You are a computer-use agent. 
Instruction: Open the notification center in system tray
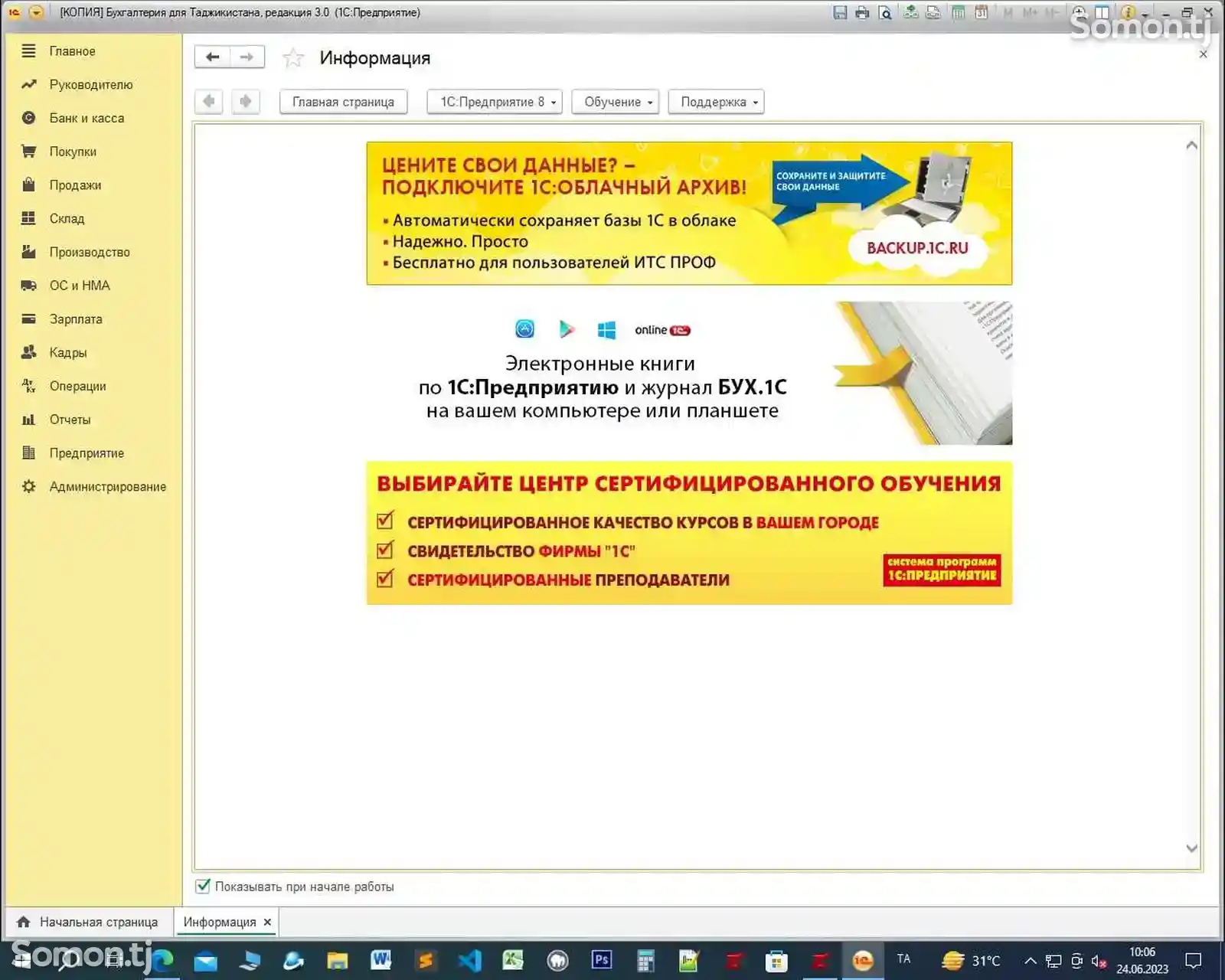pos(1193,960)
